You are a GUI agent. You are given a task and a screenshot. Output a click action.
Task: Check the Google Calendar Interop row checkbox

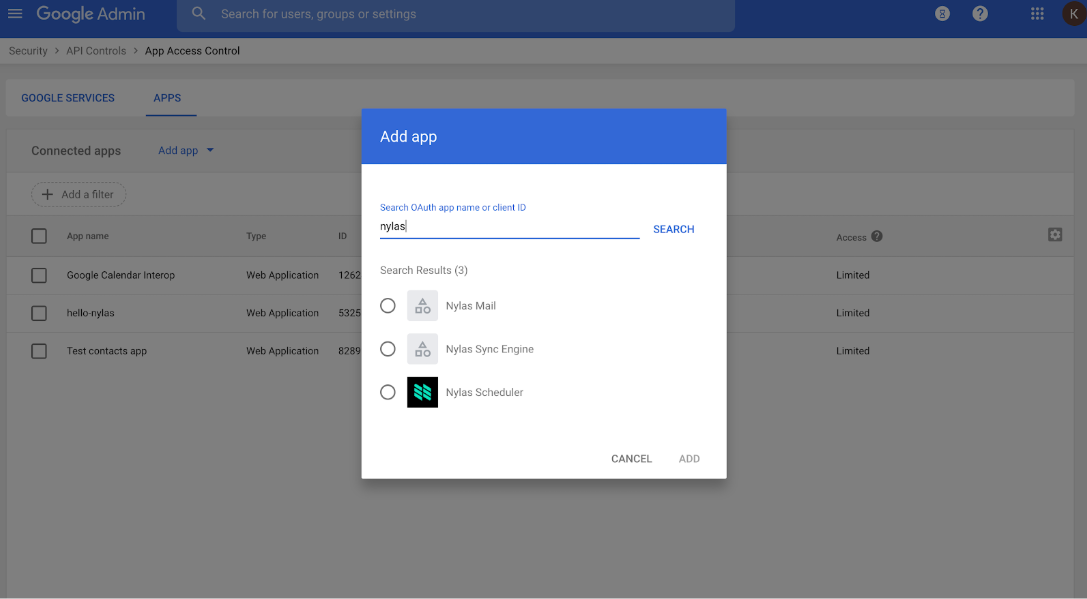pos(39,275)
